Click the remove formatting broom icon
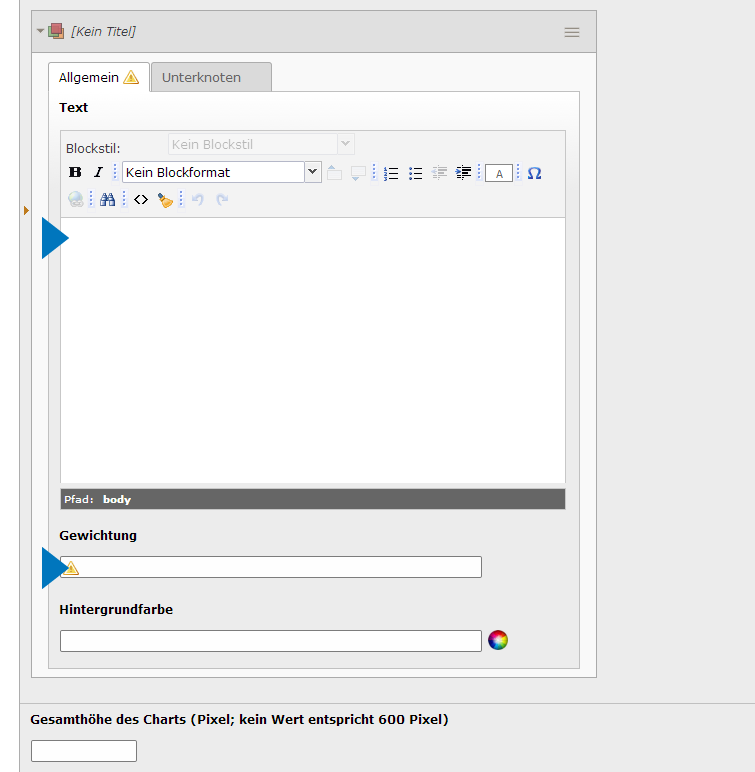The height and width of the screenshot is (772, 755). click(165, 200)
